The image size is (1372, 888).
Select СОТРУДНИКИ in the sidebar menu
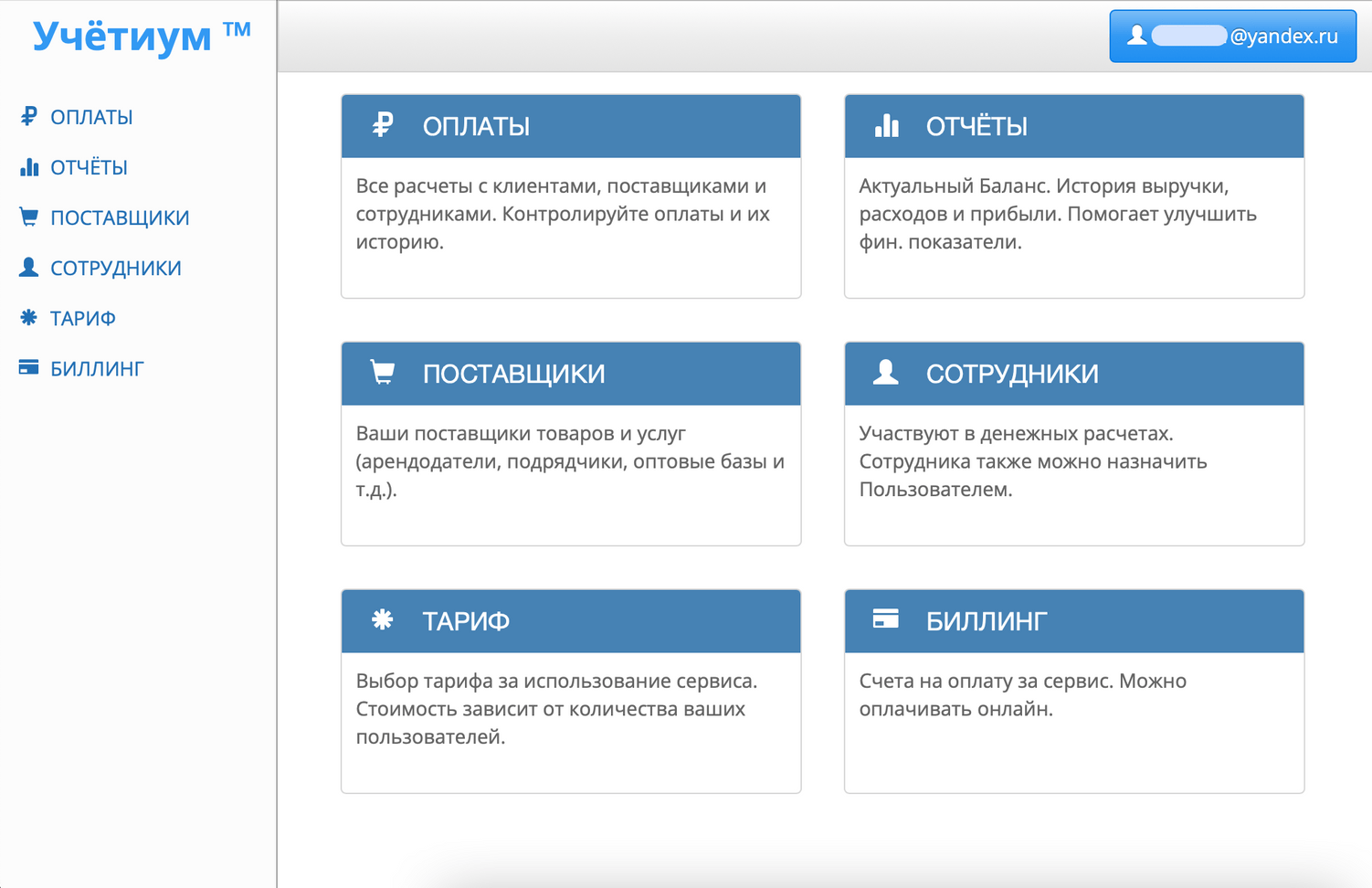(x=116, y=268)
